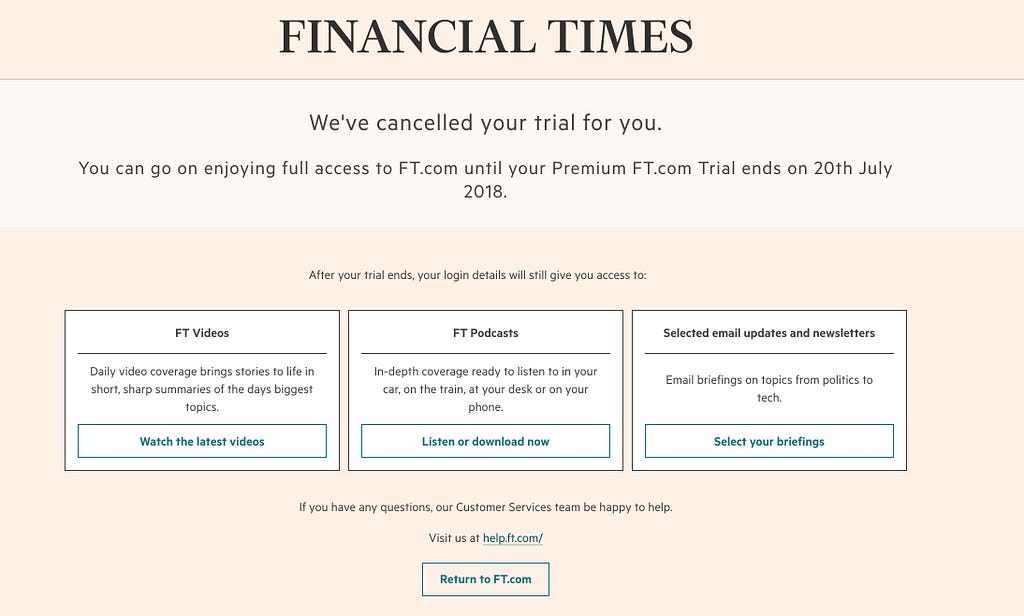1024x616 pixels.
Task: Follow the help.ft.com link
Action: pos(513,538)
